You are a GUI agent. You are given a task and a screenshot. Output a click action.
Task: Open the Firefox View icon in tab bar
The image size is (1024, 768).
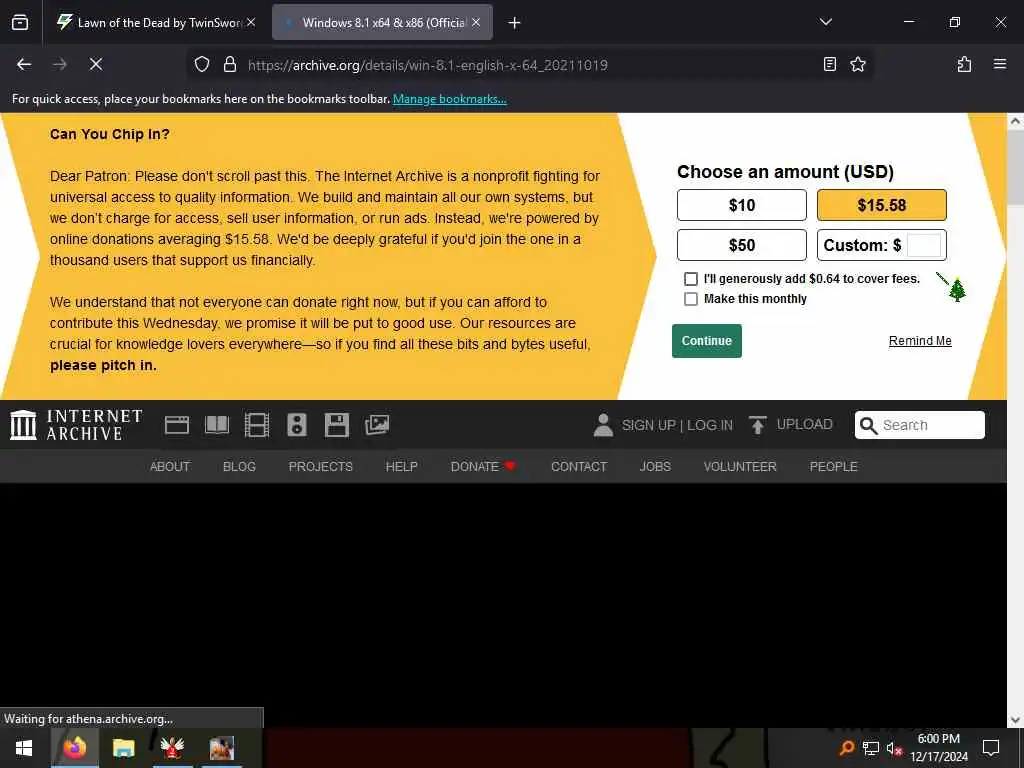pyautogui.click(x=20, y=22)
